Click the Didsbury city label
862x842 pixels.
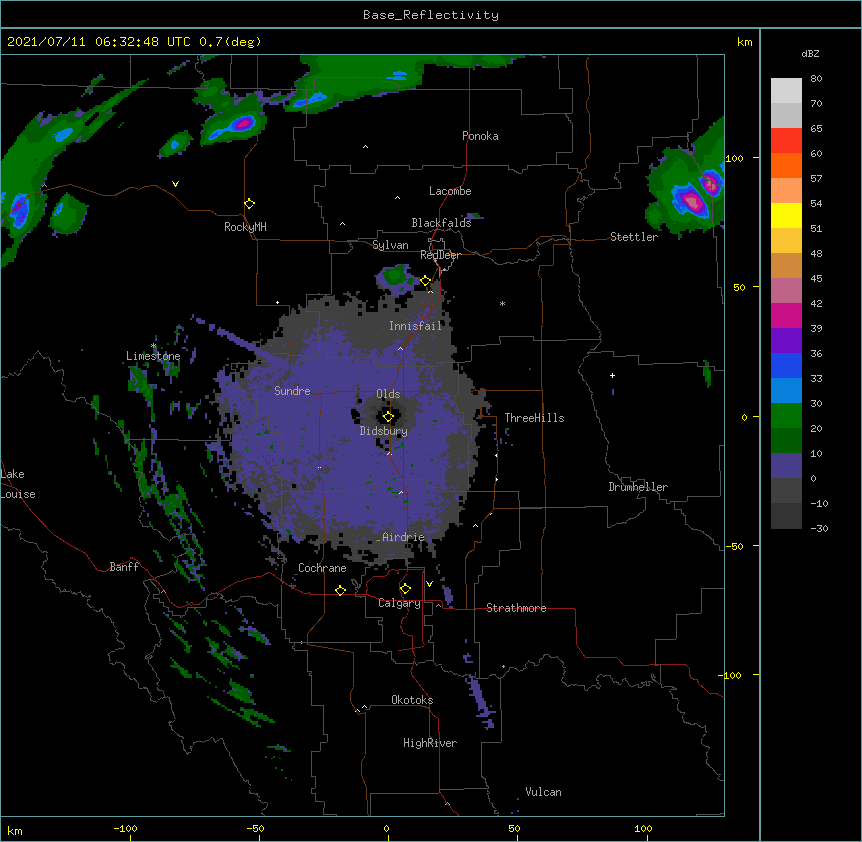384,431
